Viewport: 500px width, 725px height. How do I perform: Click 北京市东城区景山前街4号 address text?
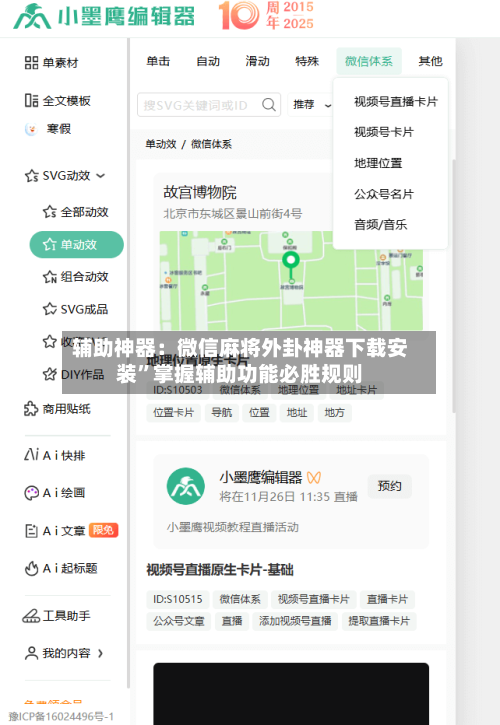pos(233,214)
